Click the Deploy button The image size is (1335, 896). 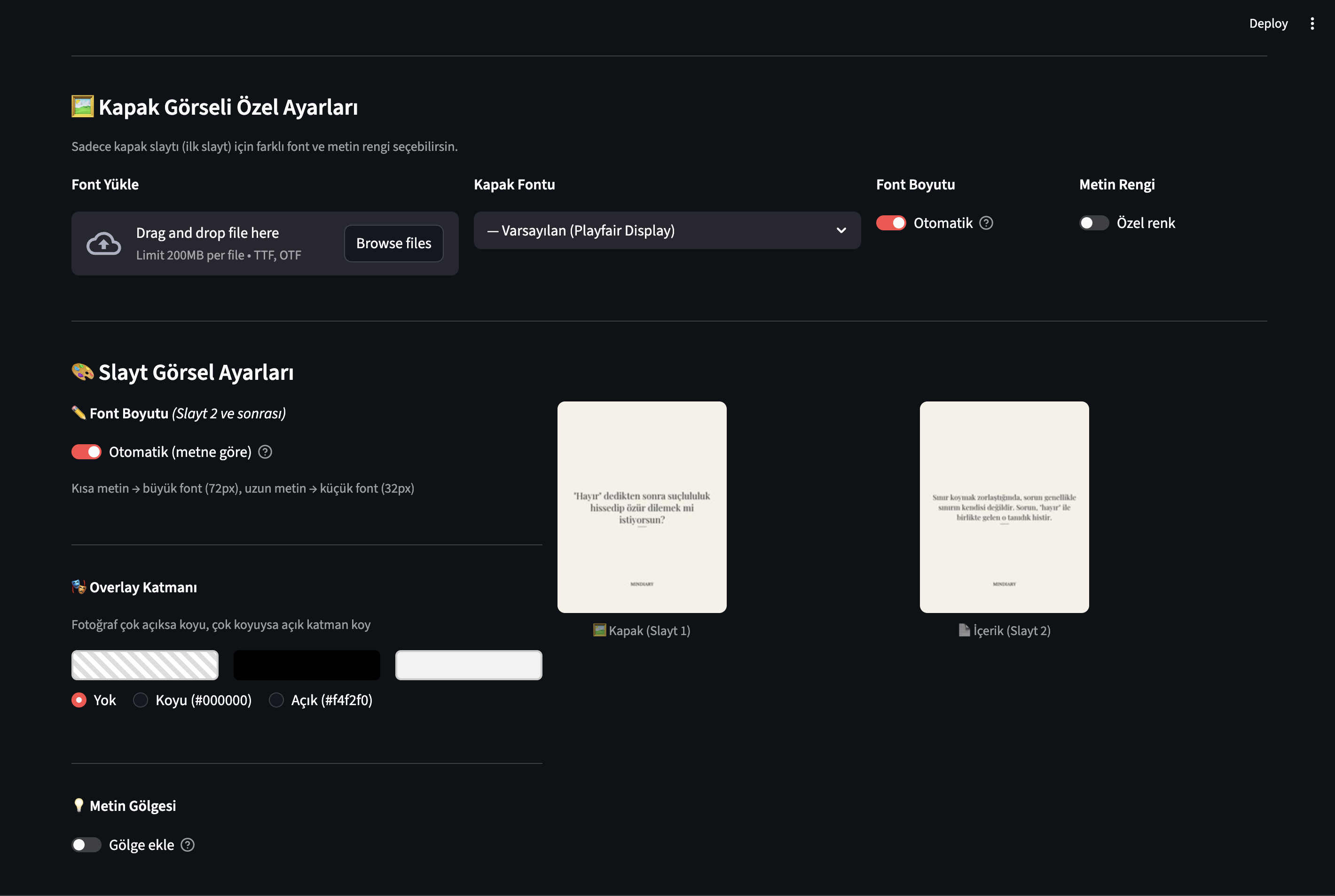(1268, 23)
